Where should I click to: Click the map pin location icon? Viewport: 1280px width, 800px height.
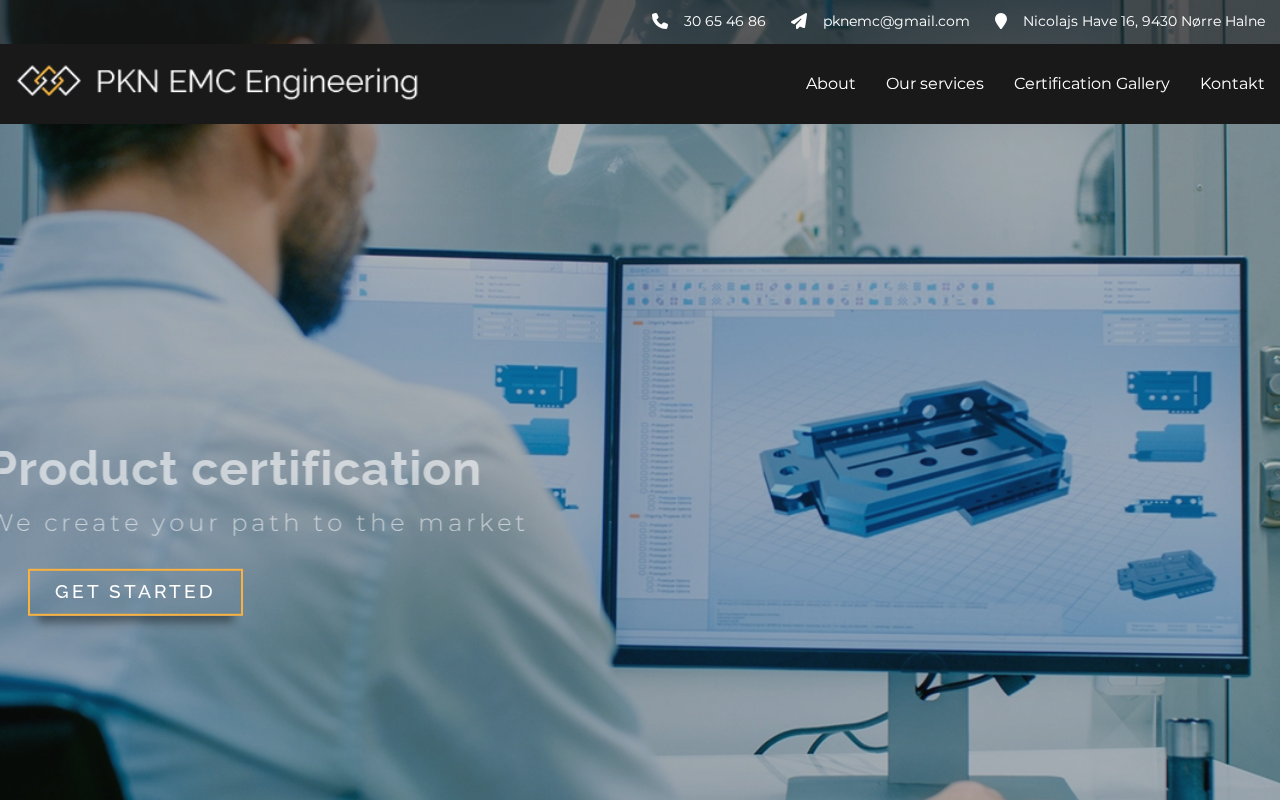tap(1001, 21)
